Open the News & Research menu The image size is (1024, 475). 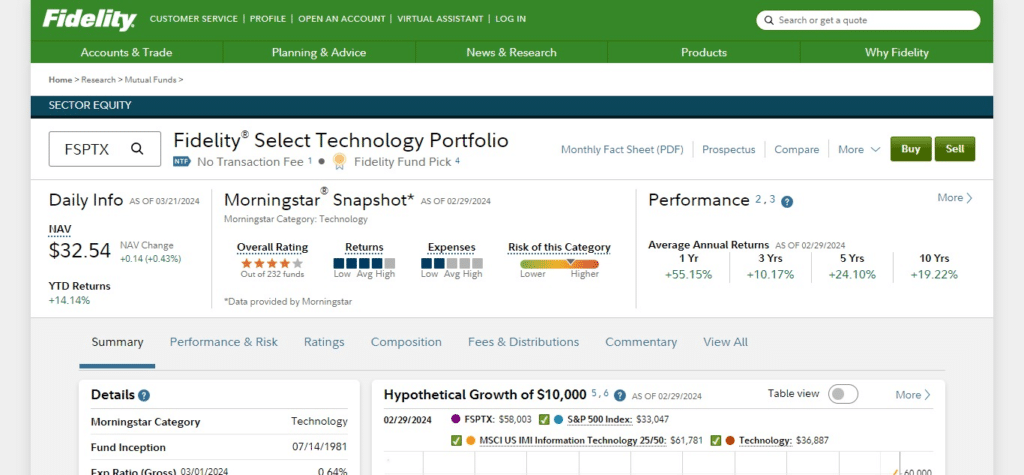click(511, 52)
